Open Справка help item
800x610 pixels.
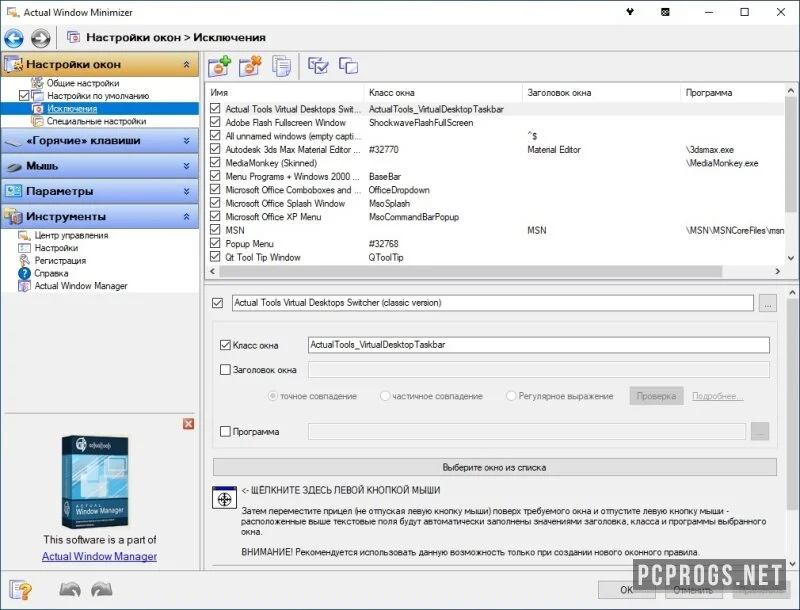point(51,273)
